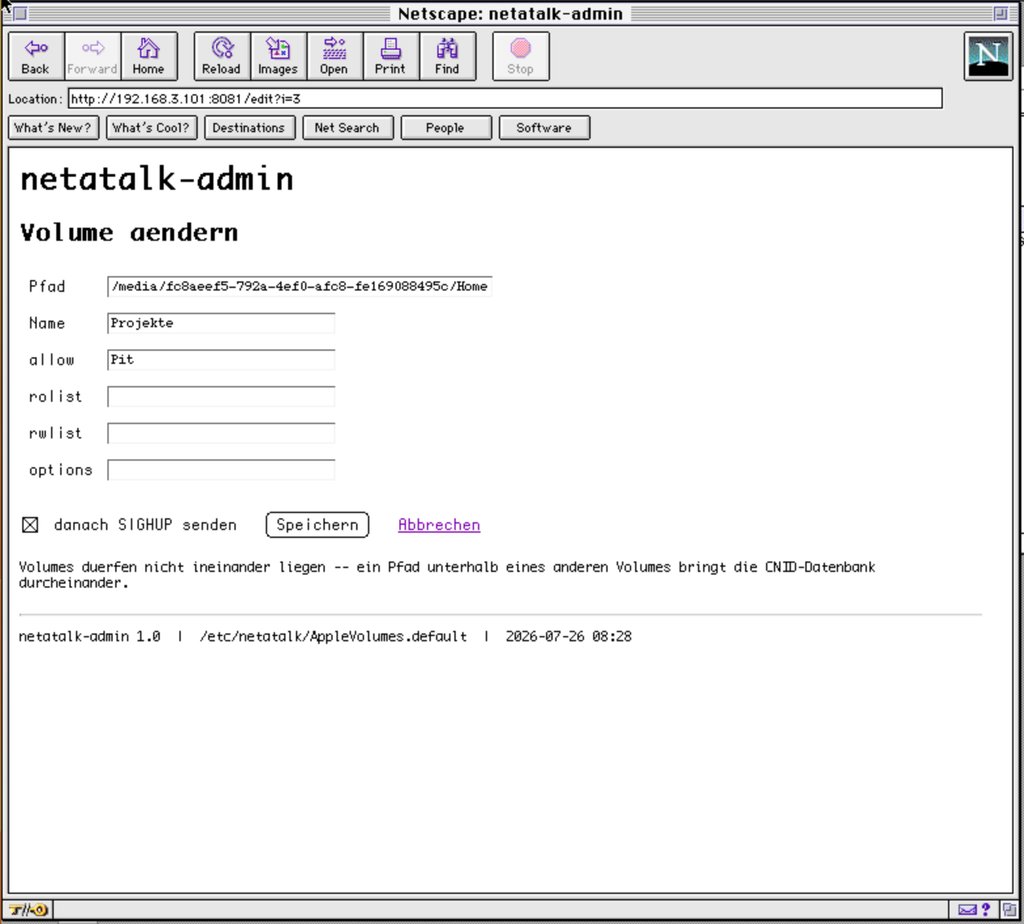Open mail via envelope icon in status bar
This screenshot has width=1024, height=924.
tap(967, 909)
